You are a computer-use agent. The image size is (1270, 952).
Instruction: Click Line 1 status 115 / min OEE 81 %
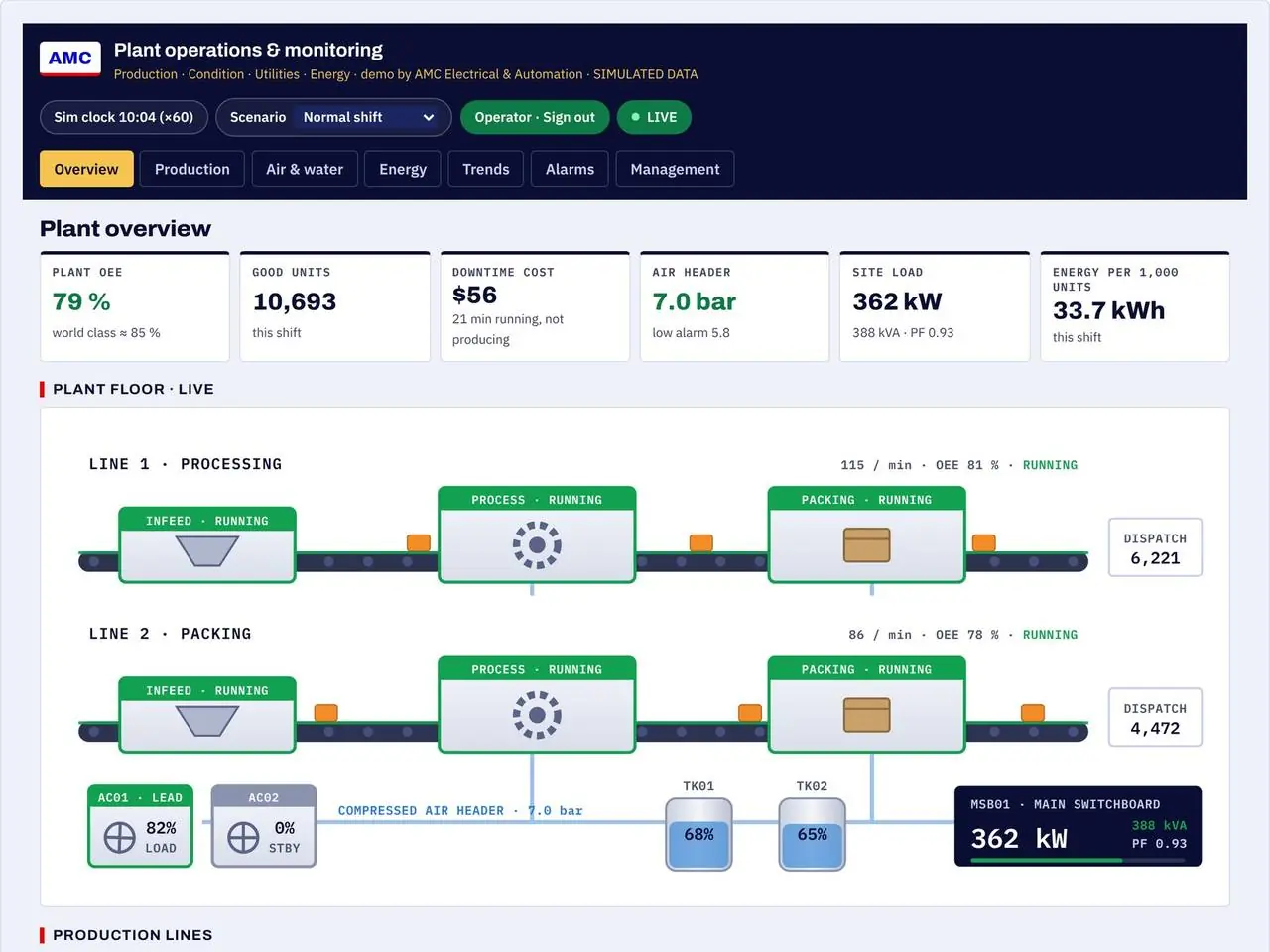(x=958, y=465)
